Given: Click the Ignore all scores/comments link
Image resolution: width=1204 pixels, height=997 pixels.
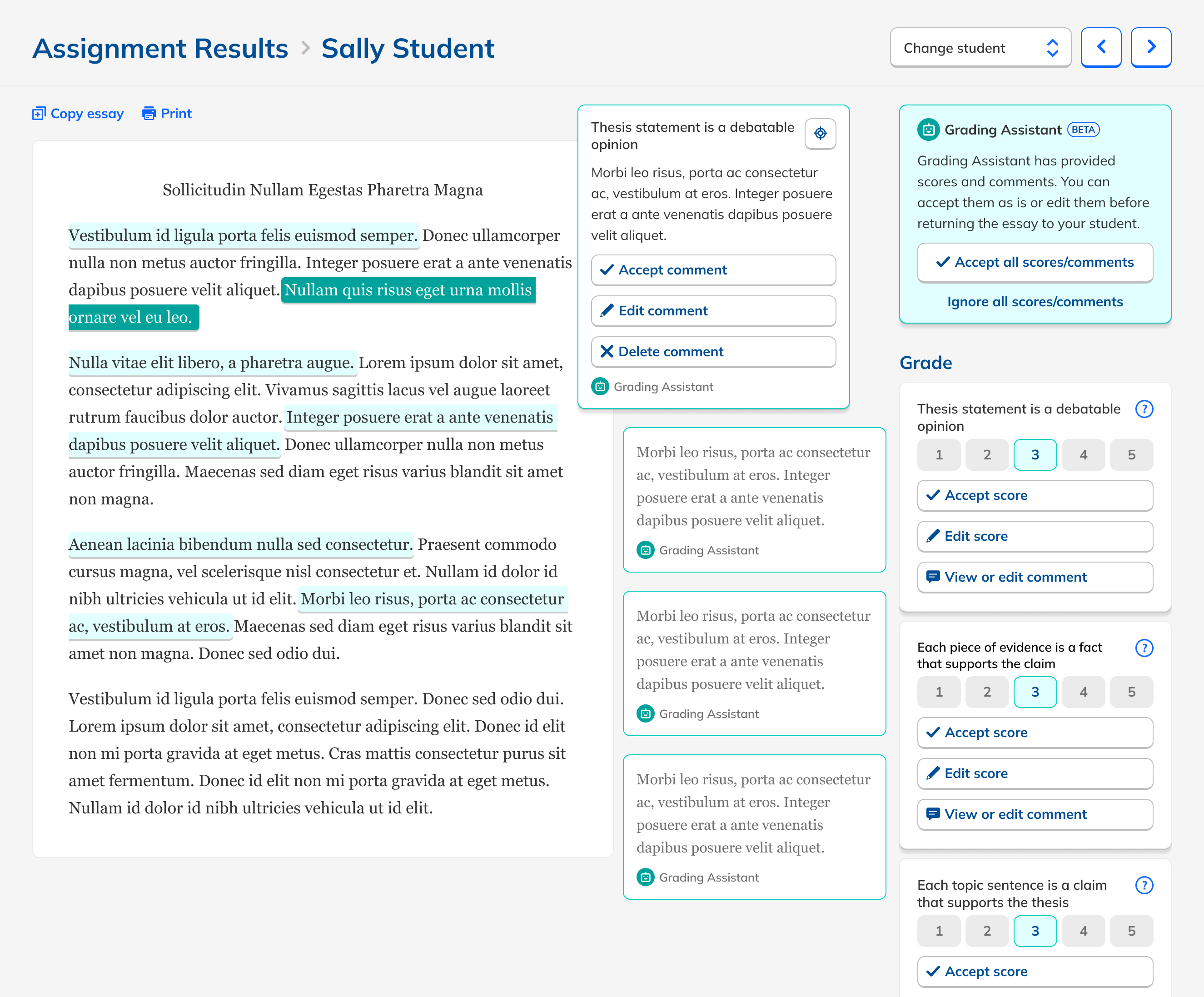Looking at the screenshot, I should tap(1035, 302).
